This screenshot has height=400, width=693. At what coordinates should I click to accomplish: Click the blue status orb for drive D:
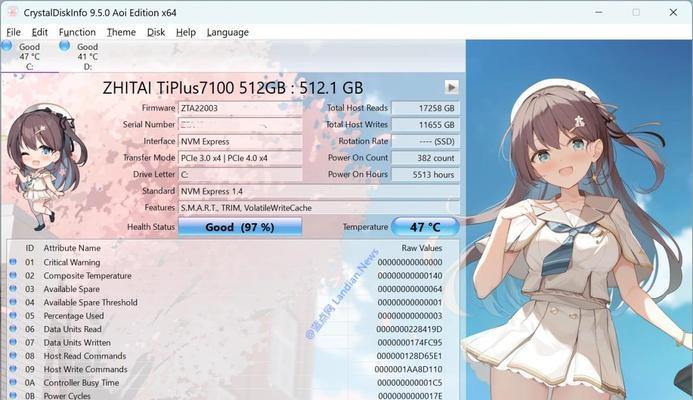[x=65, y=46]
